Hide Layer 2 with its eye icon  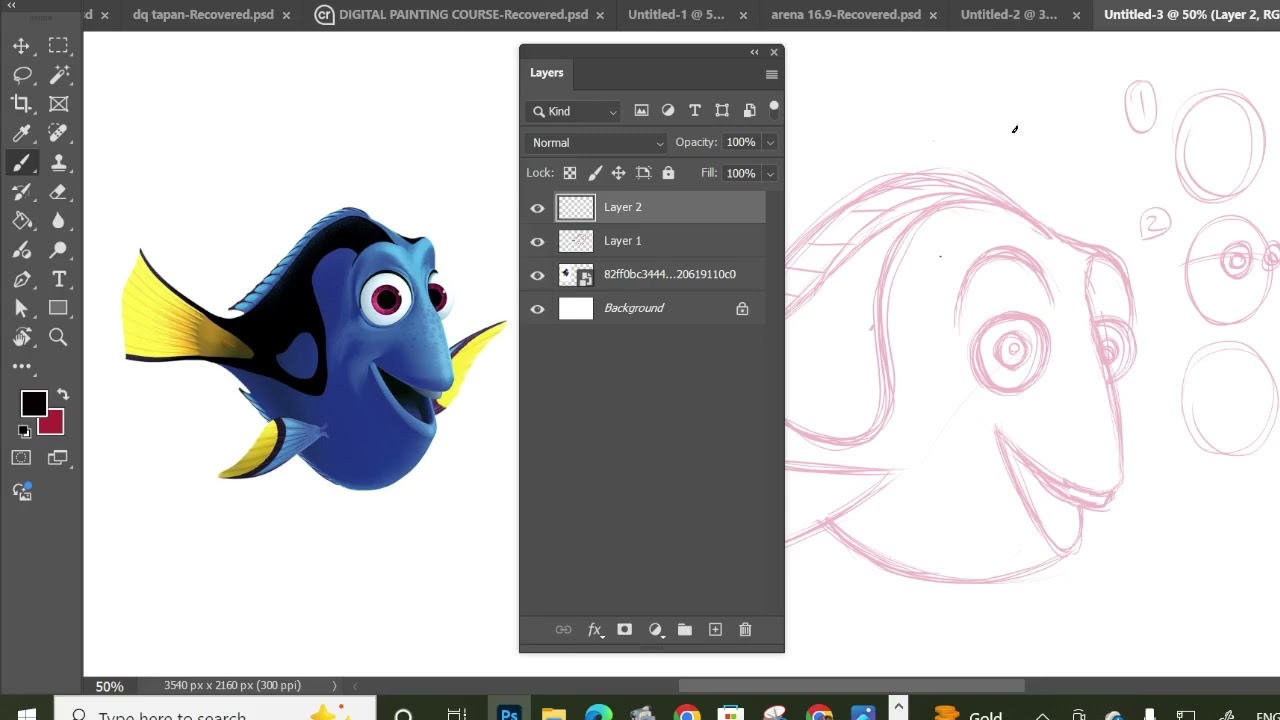tap(537, 208)
